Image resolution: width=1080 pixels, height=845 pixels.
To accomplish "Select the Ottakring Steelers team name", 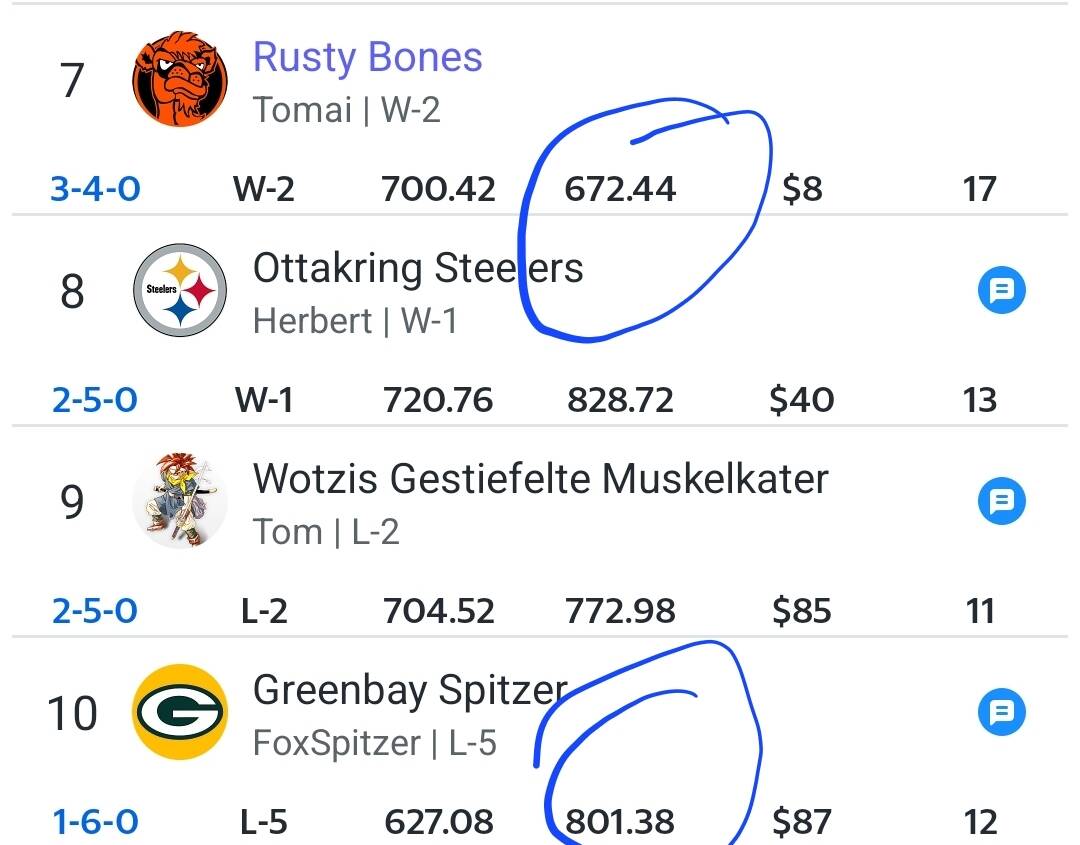I will [x=417, y=268].
